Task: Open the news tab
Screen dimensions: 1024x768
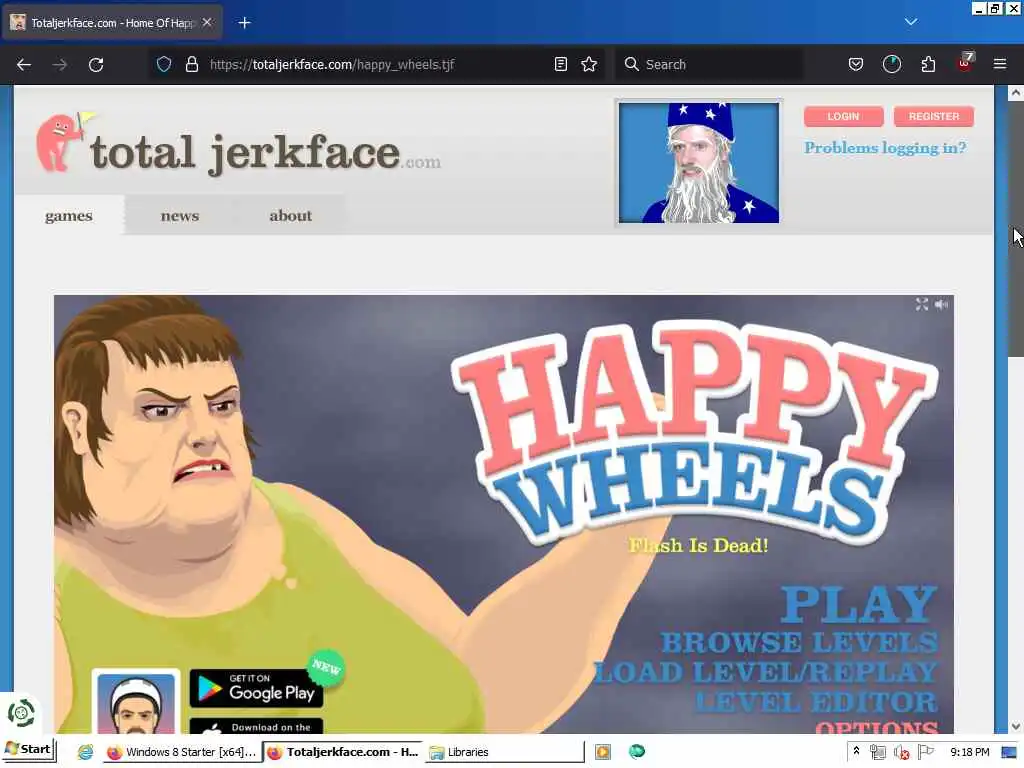Action: 180,216
